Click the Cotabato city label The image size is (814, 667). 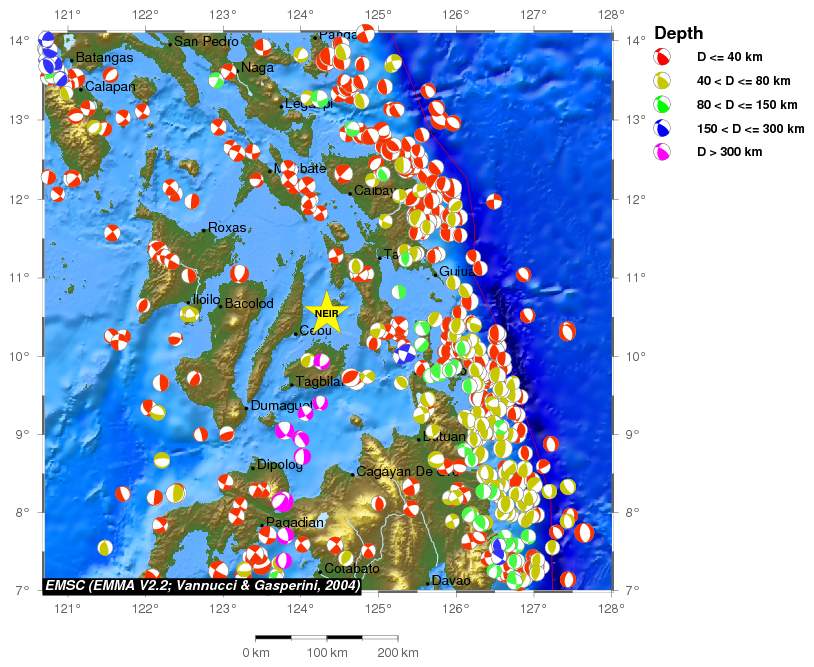pos(350,569)
